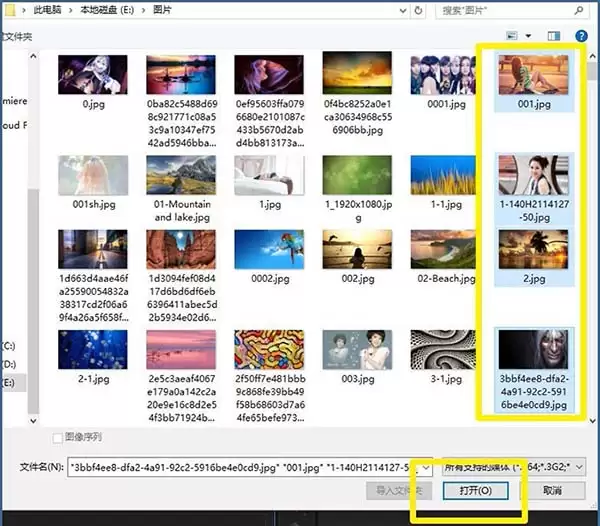600x526 pixels.
Task: Click the file name label 0001.jpg
Action: point(446,104)
